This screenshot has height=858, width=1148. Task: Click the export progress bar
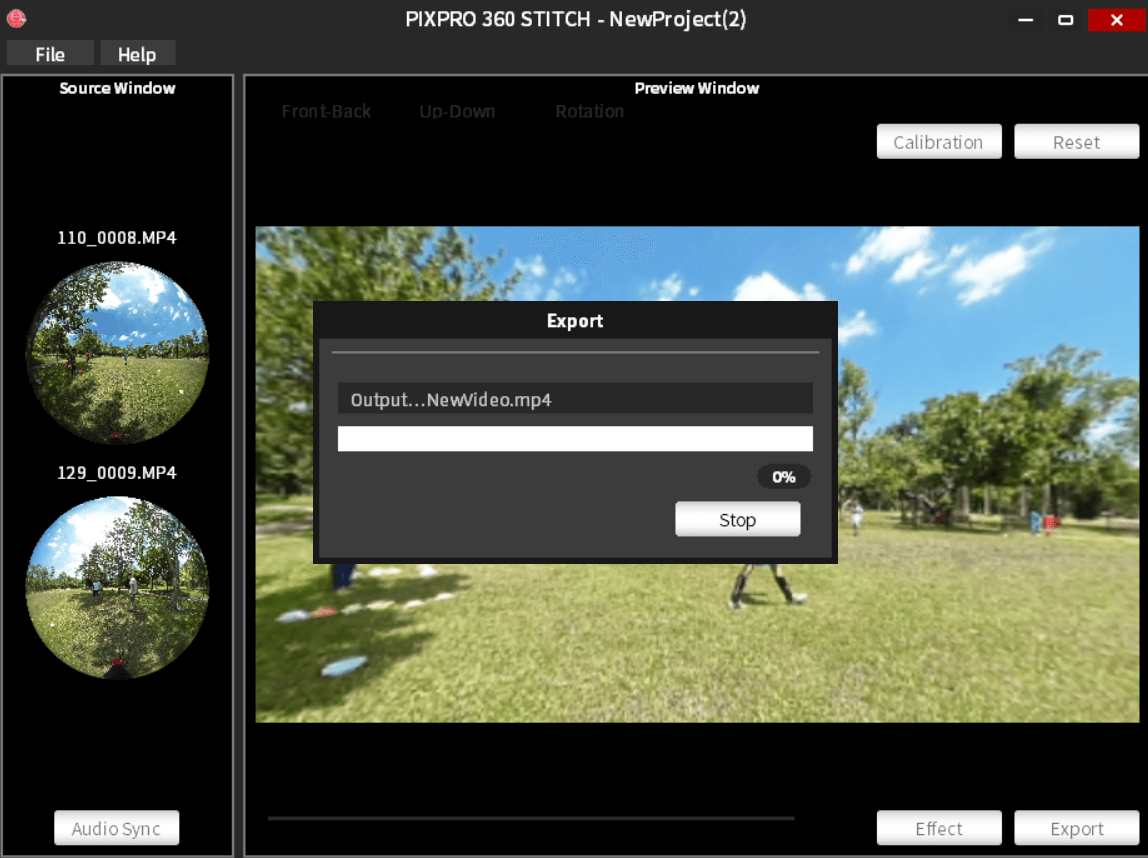(575, 439)
